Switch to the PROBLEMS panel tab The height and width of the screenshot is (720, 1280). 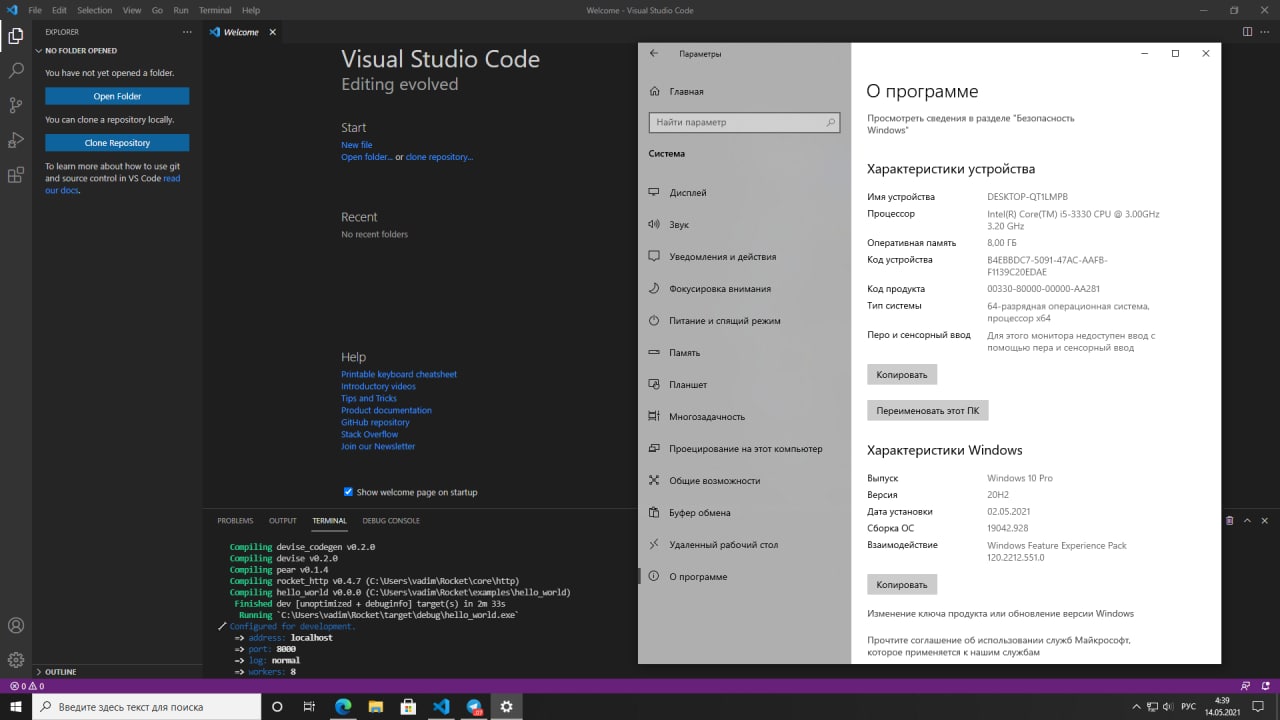235,521
